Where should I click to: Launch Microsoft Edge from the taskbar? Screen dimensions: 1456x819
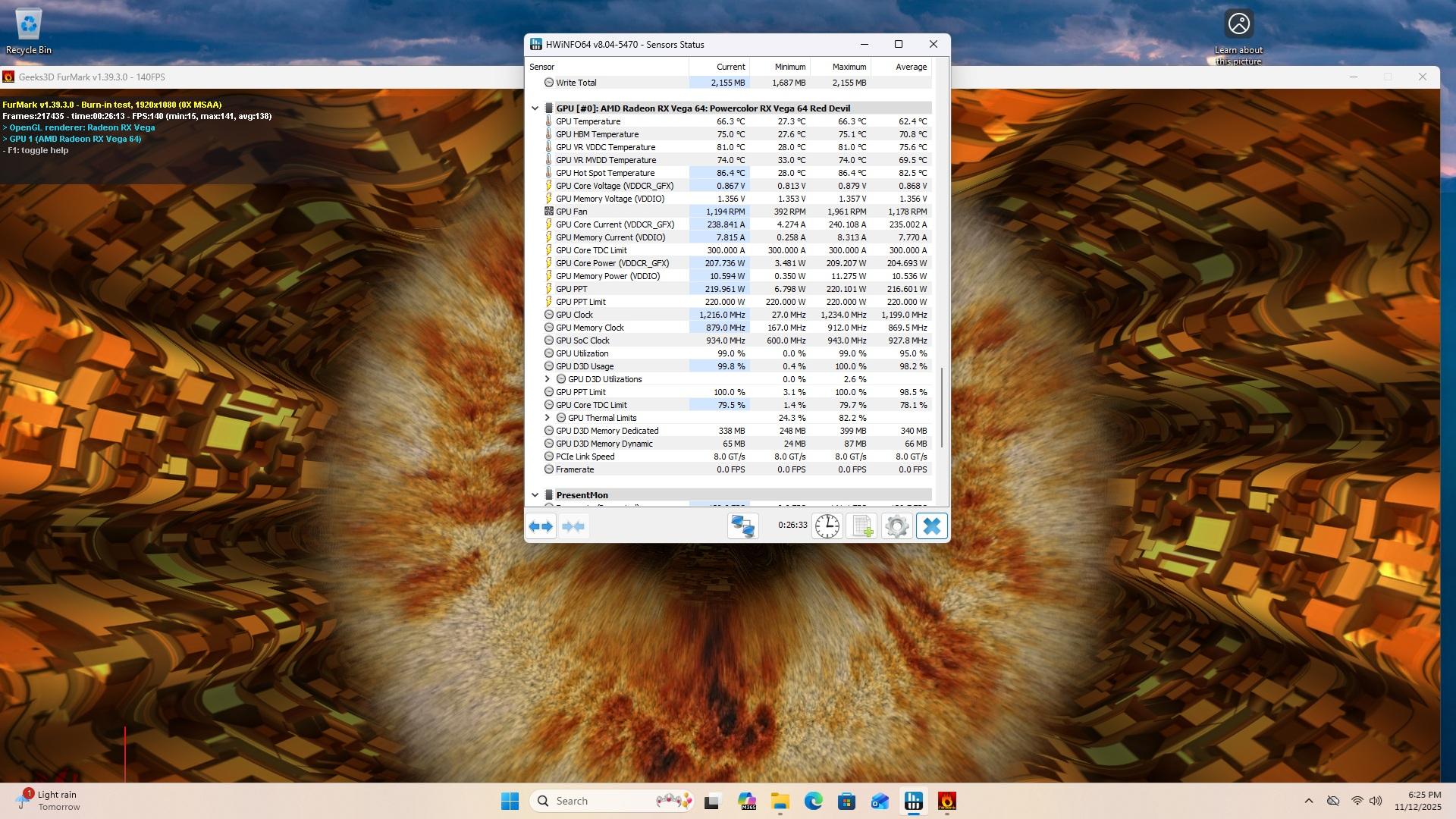tap(814, 801)
